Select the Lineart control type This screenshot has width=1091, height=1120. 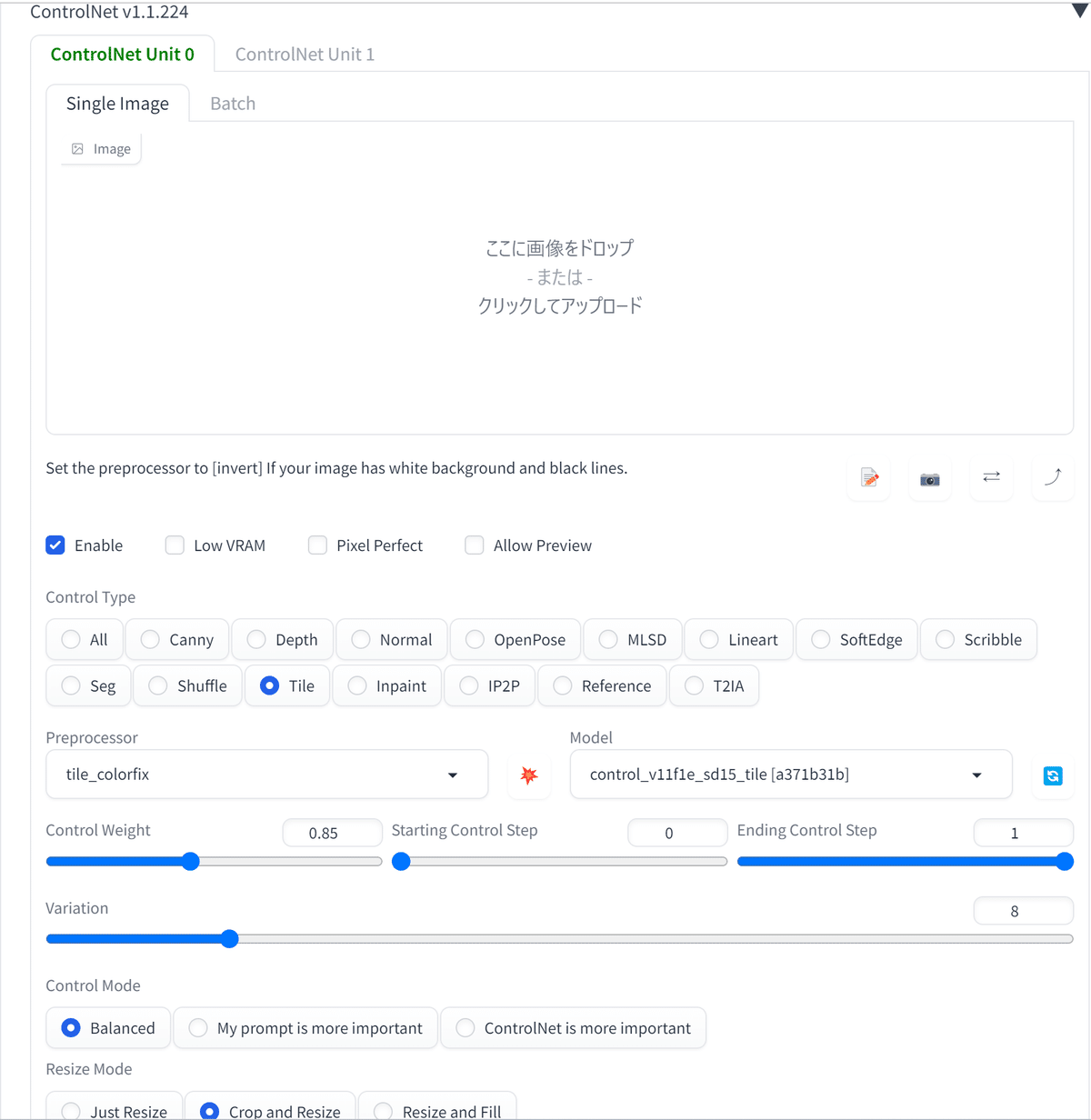(x=739, y=639)
